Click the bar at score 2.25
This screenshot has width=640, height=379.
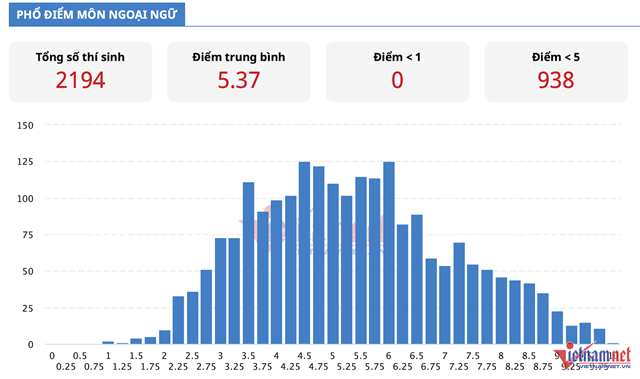178,320
